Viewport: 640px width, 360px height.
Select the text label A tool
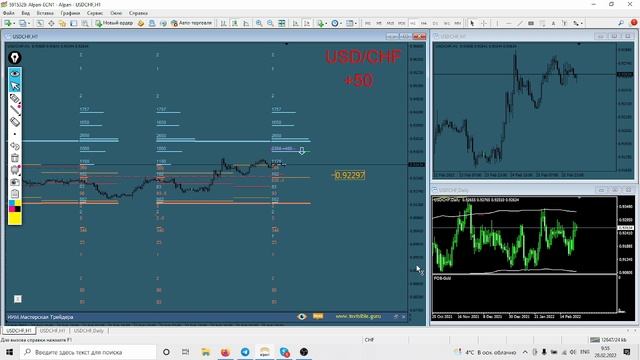pyautogui.click(x=553, y=23)
